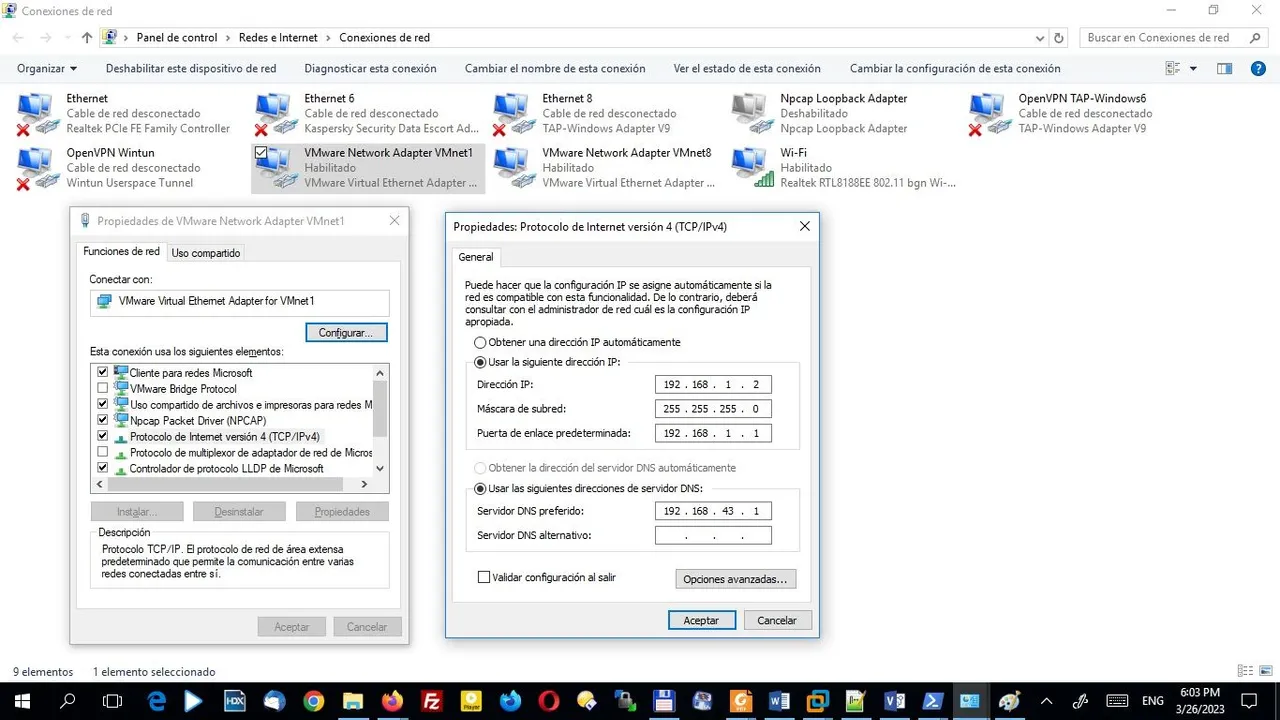
Task: Toggle Protocolo de Internet versión 4 checkbox
Action: tap(102, 436)
